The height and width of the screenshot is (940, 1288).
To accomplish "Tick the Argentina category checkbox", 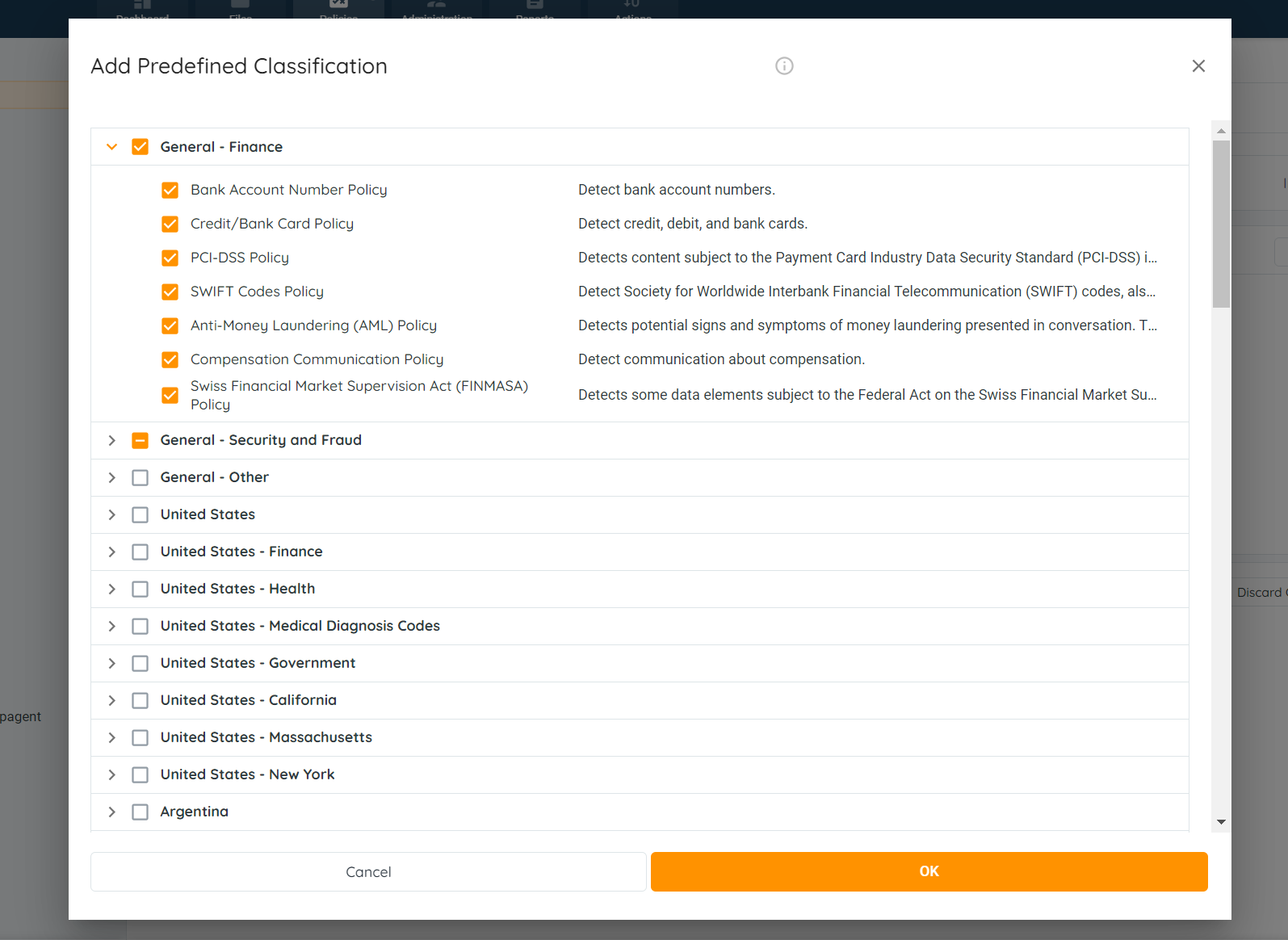I will coord(140,812).
